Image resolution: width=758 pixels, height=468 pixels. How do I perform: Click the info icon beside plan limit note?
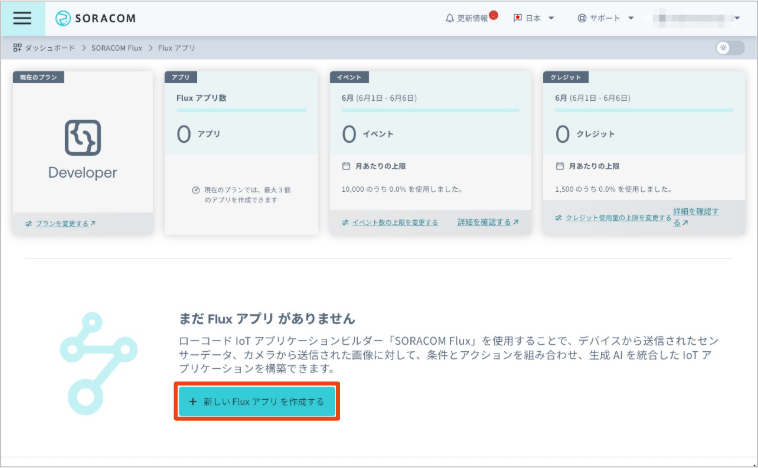coord(196,190)
